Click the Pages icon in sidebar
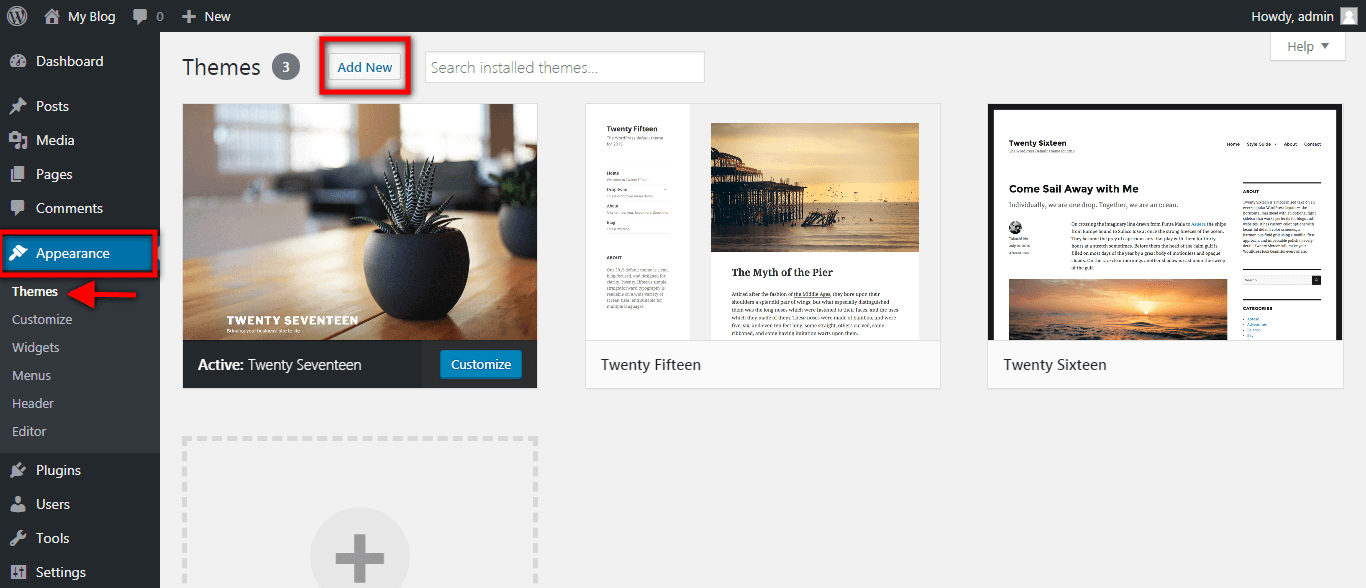 18,174
